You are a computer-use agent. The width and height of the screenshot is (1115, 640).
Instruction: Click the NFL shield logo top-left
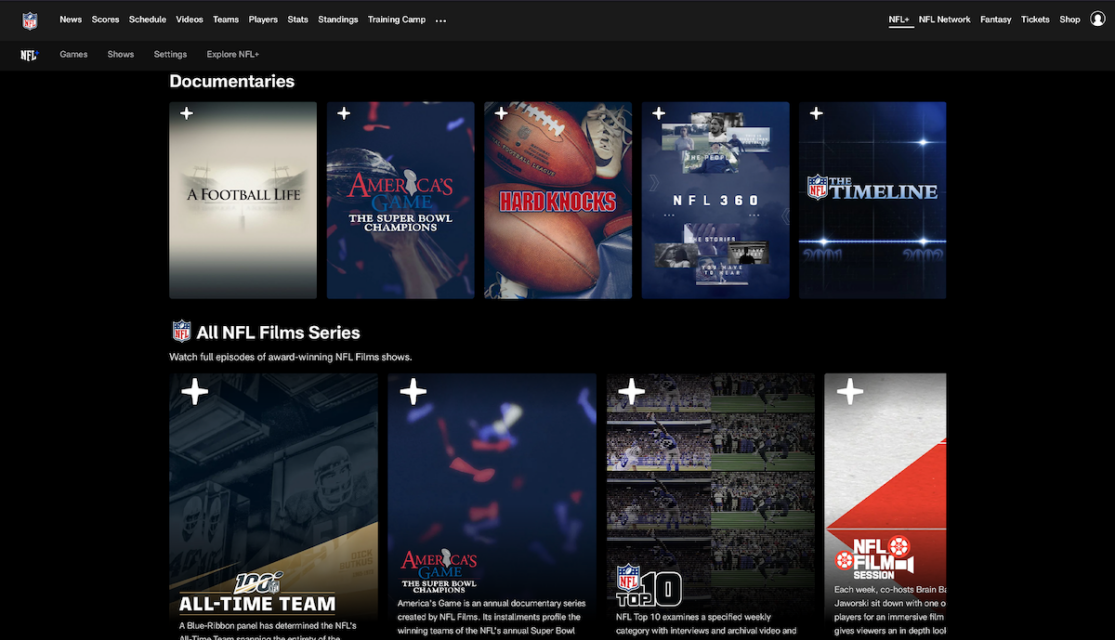pyautogui.click(x=30, y=19)
